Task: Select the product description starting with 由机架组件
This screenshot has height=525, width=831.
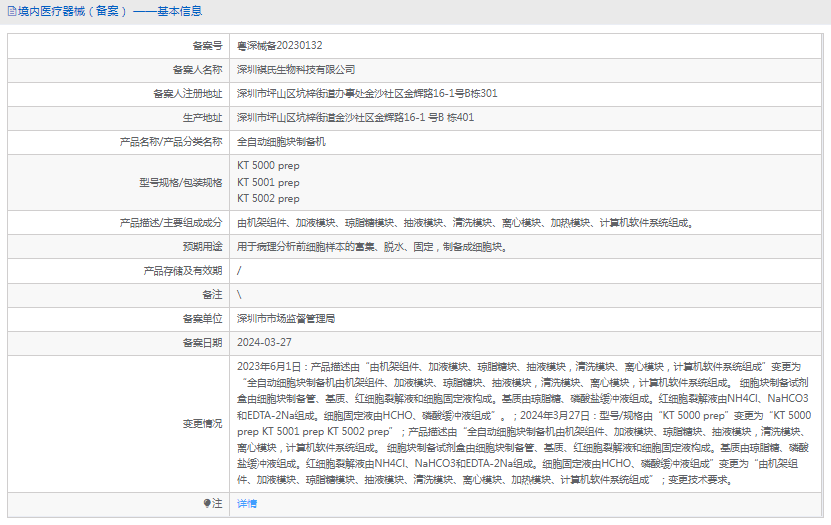Action: click(x=465, y=223)
